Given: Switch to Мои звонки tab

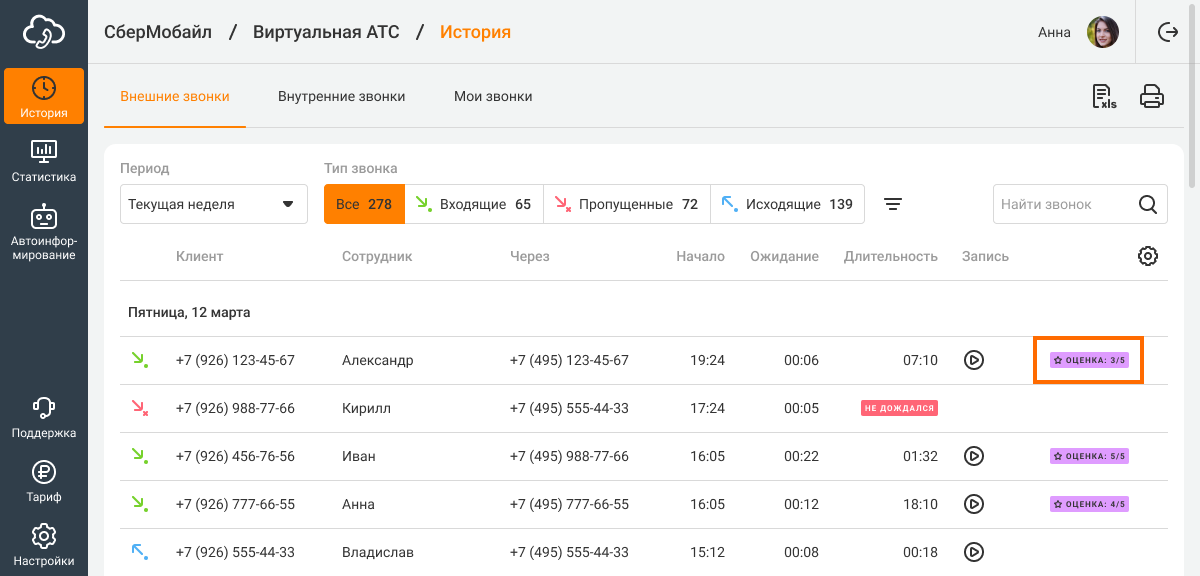Looking at the screenshot, I should coord(493,97).
